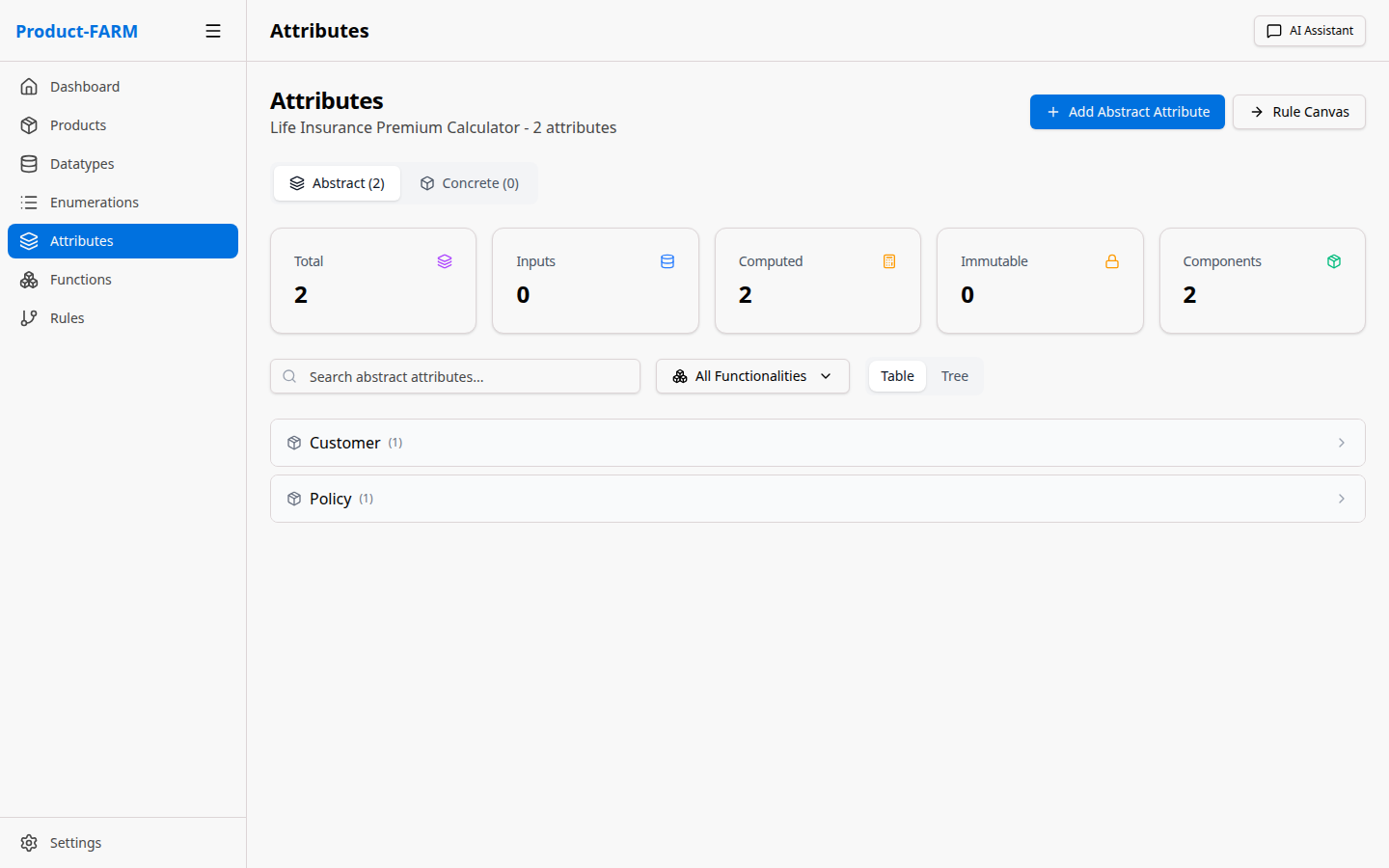This screenshot has width=1389, height=868.
Task: Click the Datatypes database icon
Action: [30, 163]
